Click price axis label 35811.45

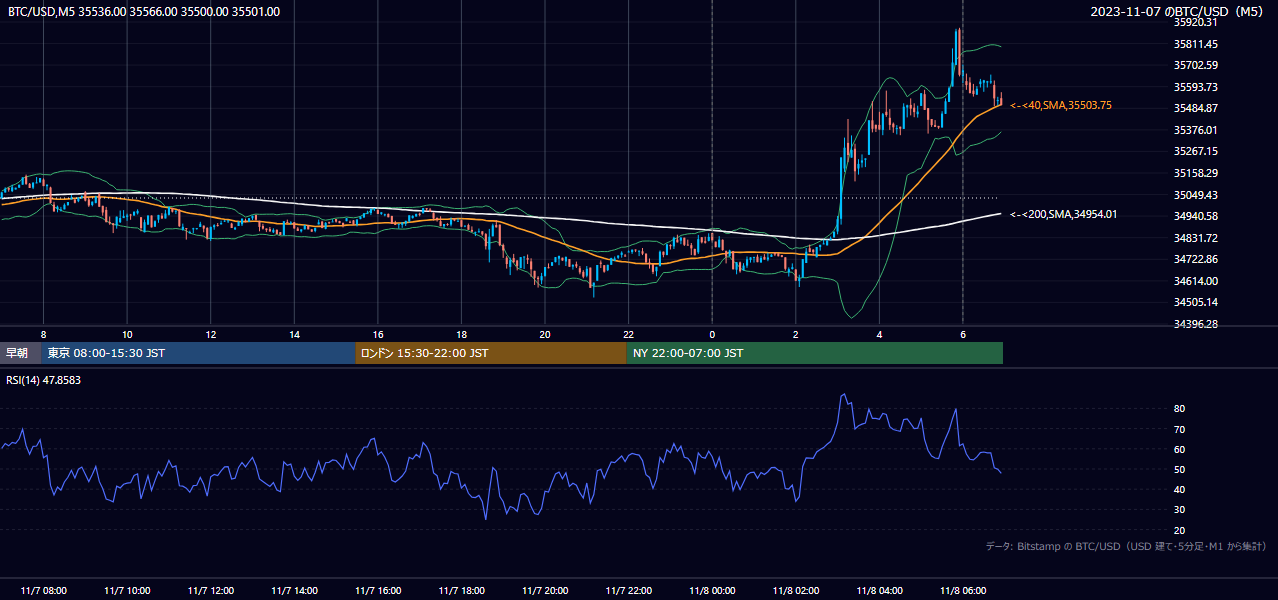point(1196,44)
